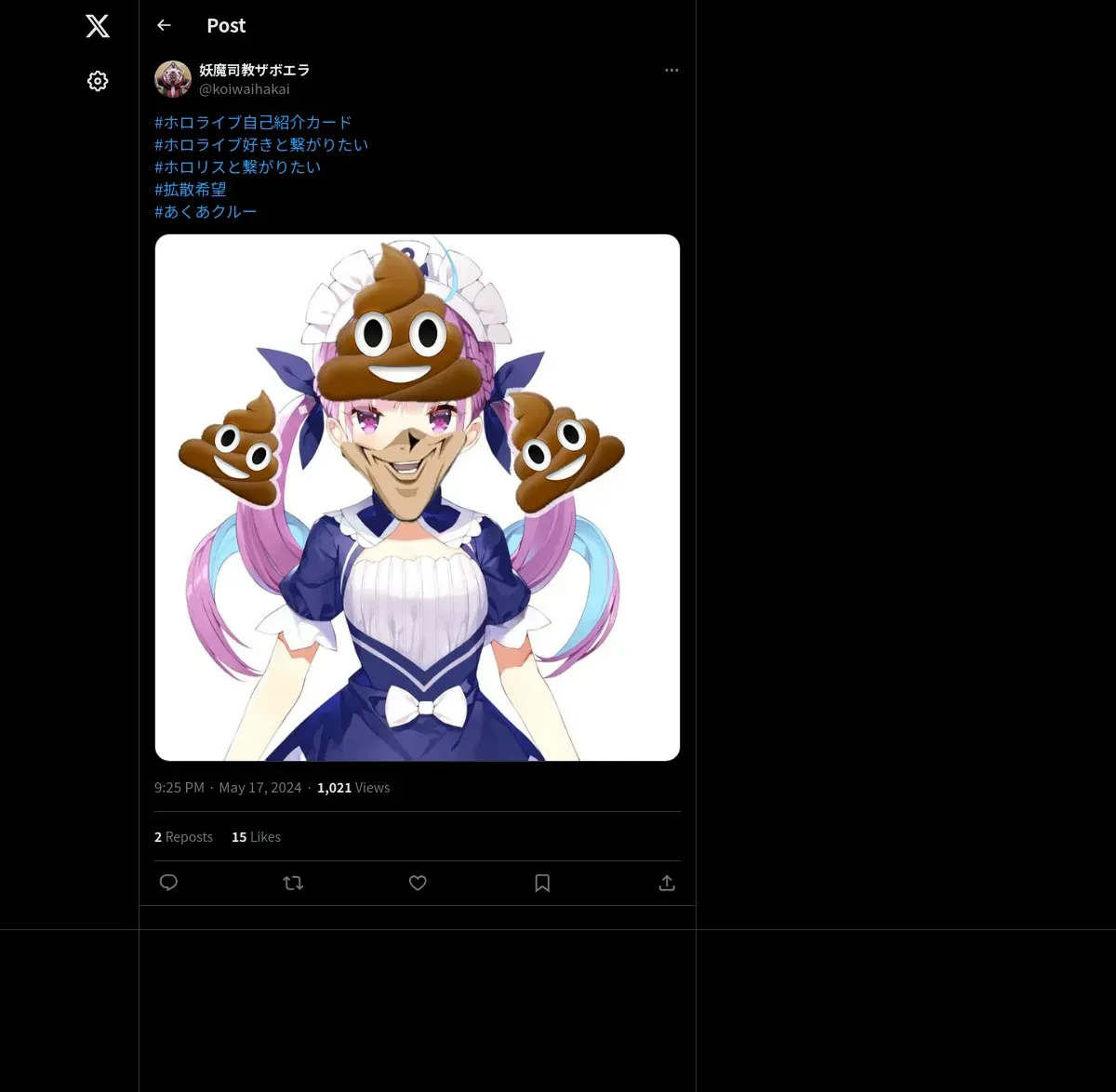1116x1092 pixels.
Task: Open the post's three-dot more menu
Action: coord(671,70)
